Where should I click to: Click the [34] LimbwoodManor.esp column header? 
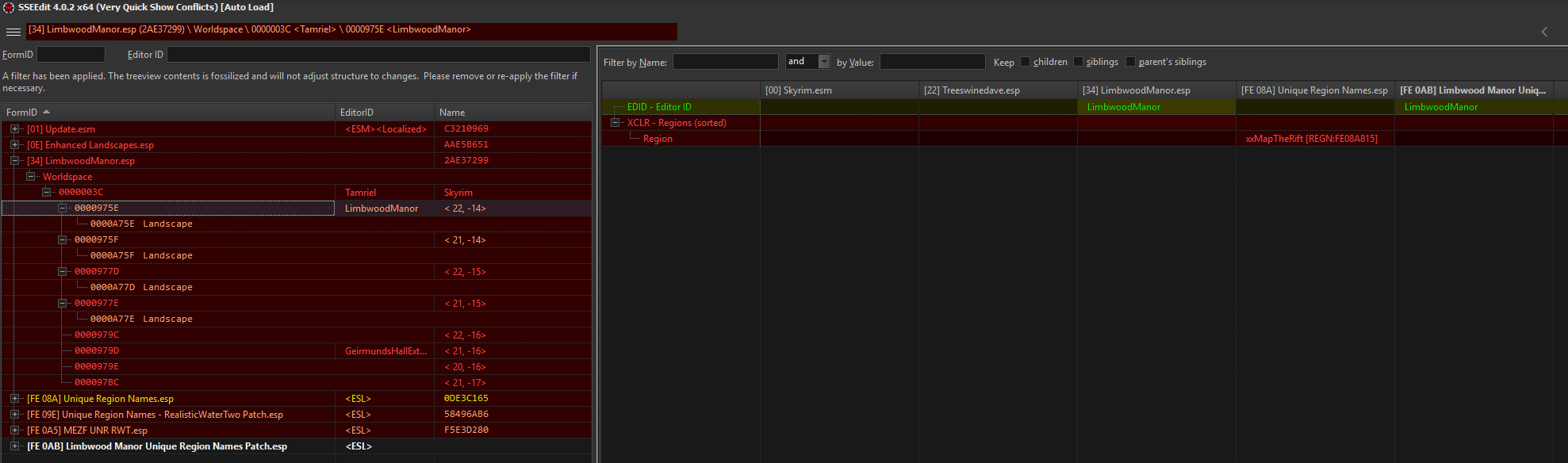tap(1156, 90)
